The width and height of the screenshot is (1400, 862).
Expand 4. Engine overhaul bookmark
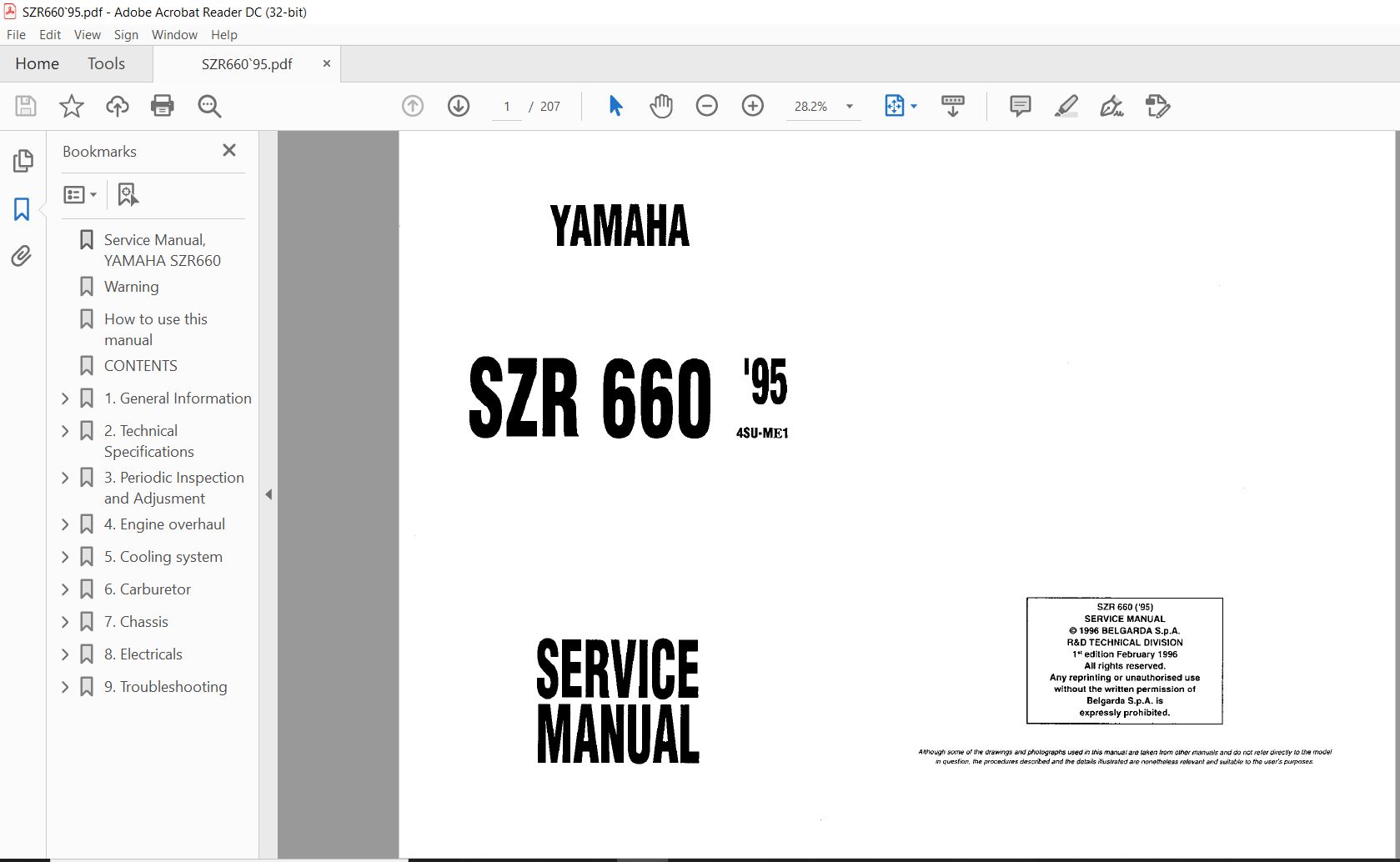(65, 524)
